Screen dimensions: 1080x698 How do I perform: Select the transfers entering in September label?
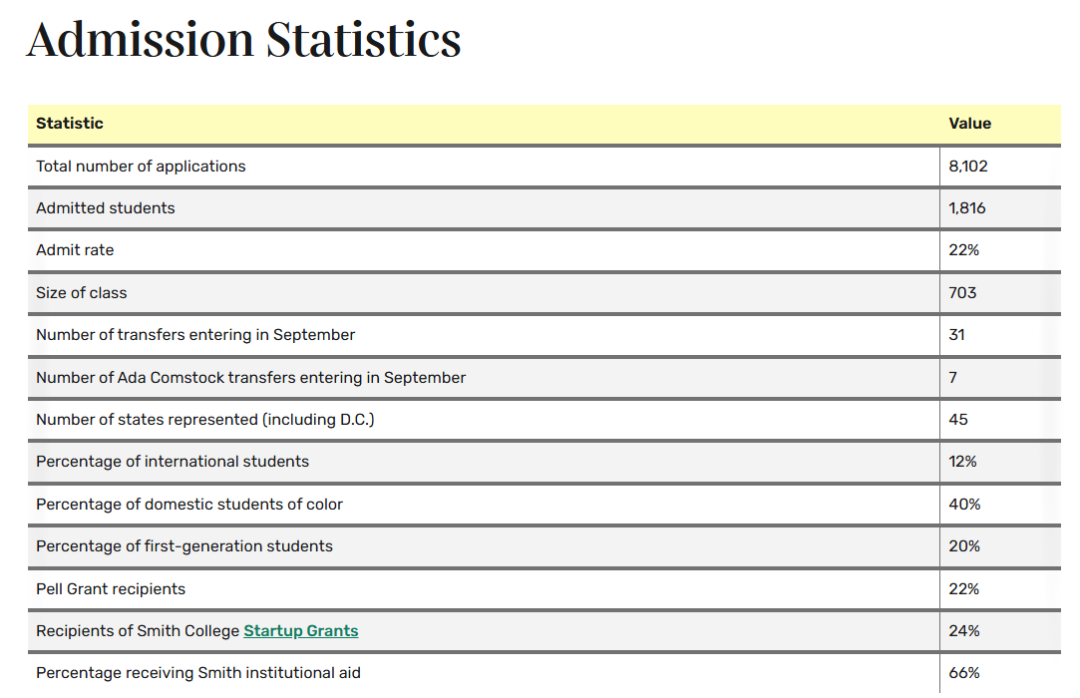195,335
